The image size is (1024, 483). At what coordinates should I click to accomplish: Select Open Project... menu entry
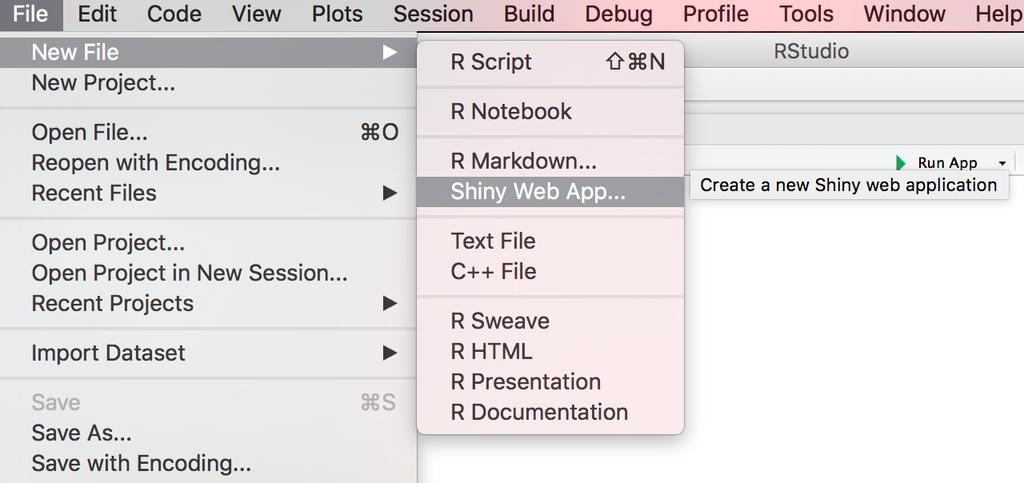point(208,243)
